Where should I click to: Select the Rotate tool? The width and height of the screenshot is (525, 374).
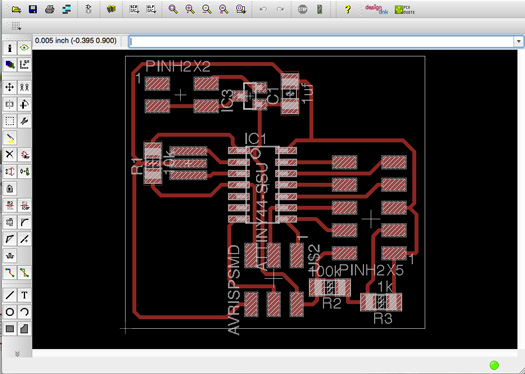pos(24,104)
